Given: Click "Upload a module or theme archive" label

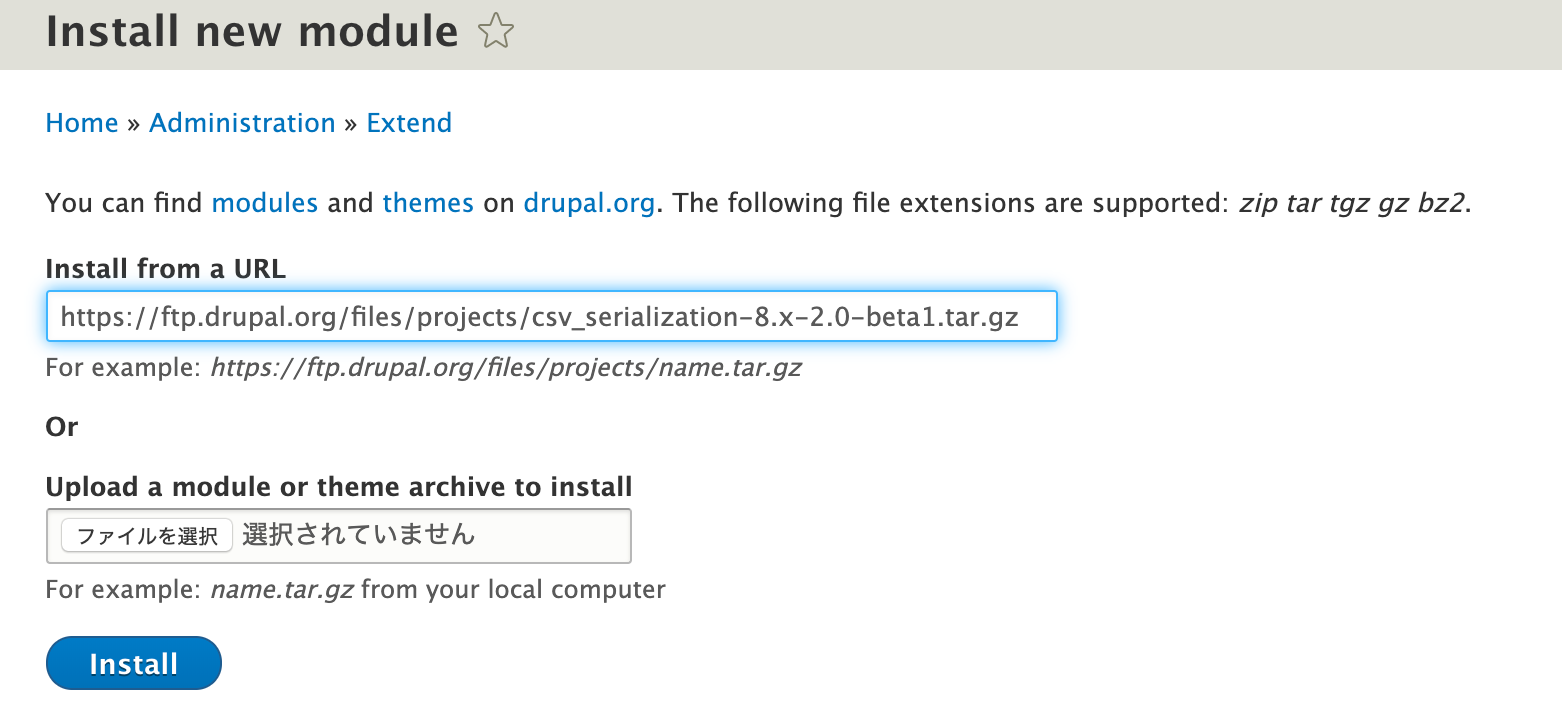Looking at the screenshot, I should click(339, 487).
